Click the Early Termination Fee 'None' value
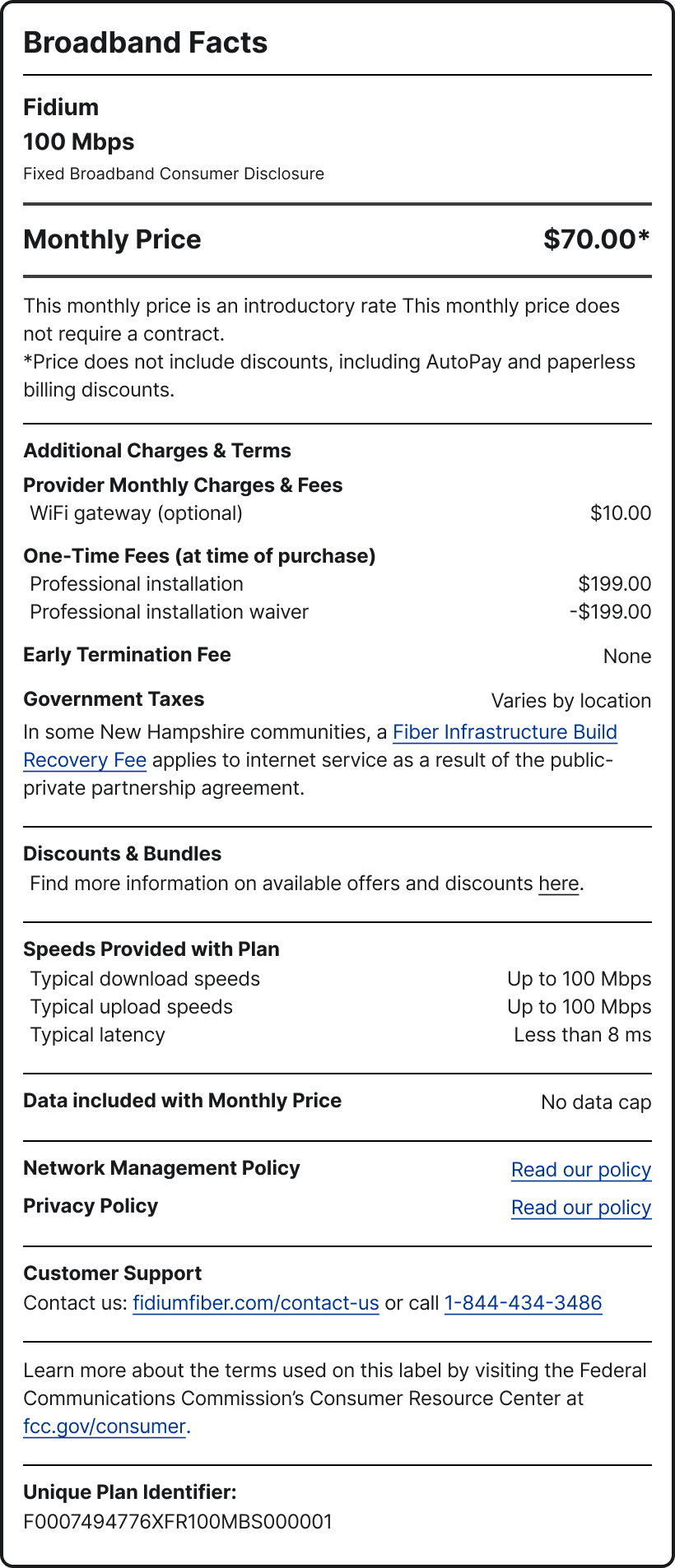 [626, 656]
